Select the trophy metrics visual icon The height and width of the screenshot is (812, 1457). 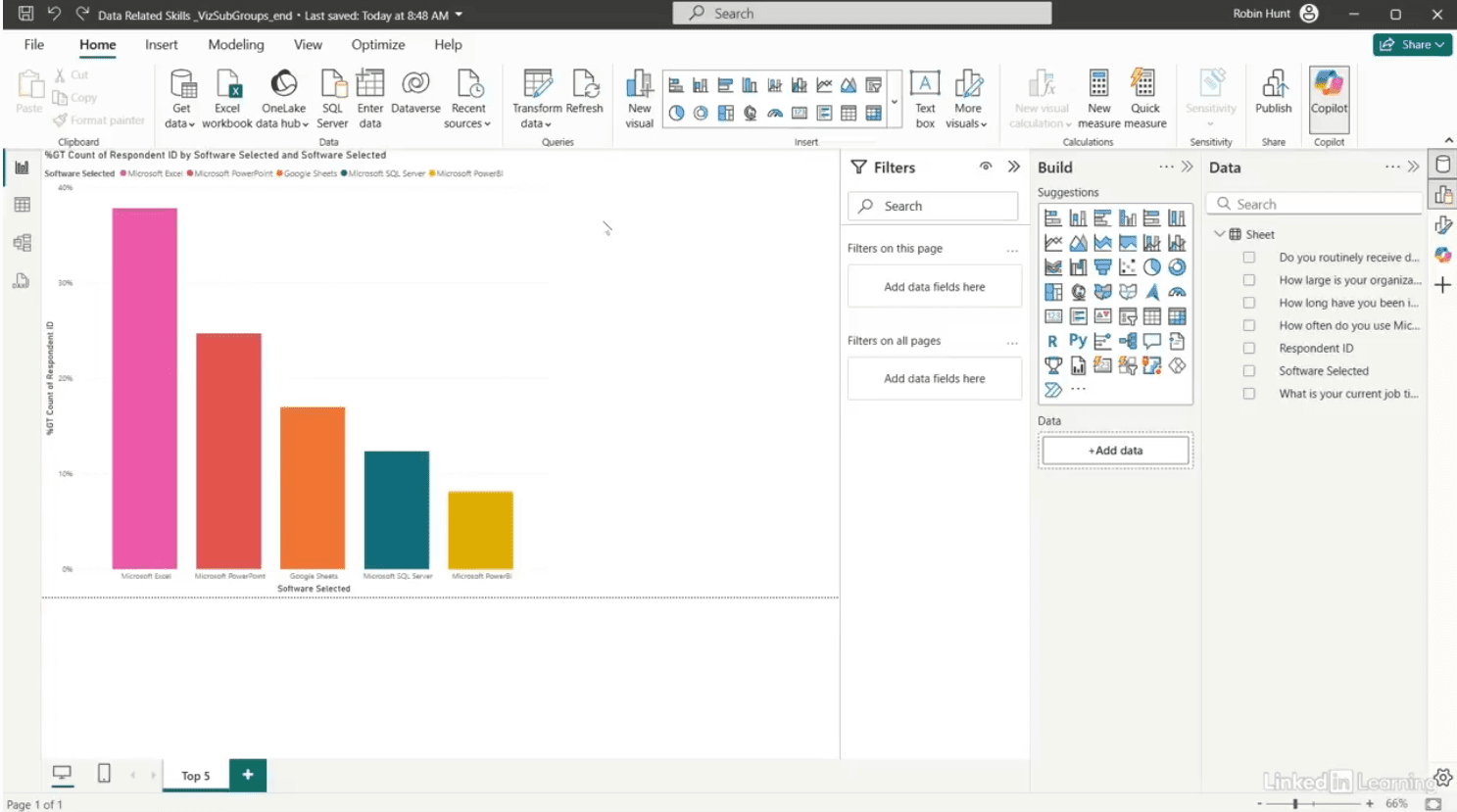pos(1052,365)
